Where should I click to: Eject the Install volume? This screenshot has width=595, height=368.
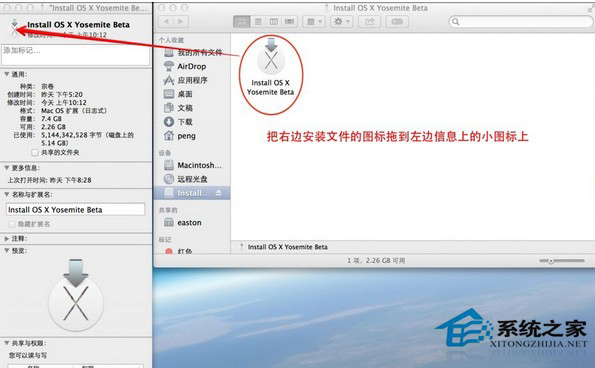point(219,193)
